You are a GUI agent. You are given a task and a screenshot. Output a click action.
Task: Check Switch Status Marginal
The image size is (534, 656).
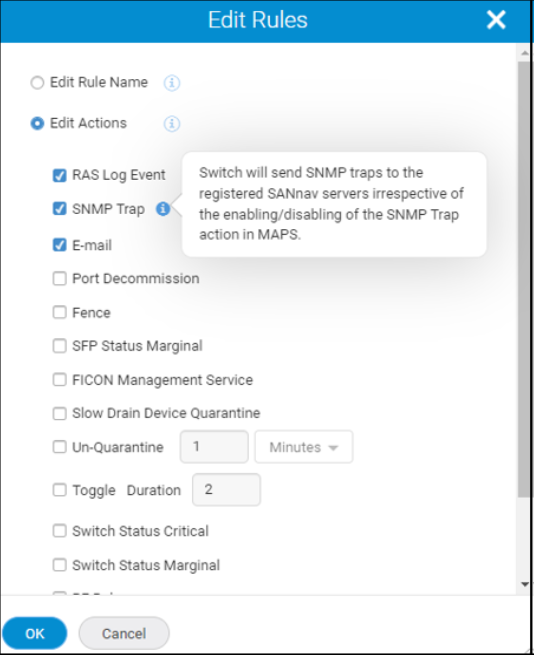pyautogui.click(x=59, y=565)
